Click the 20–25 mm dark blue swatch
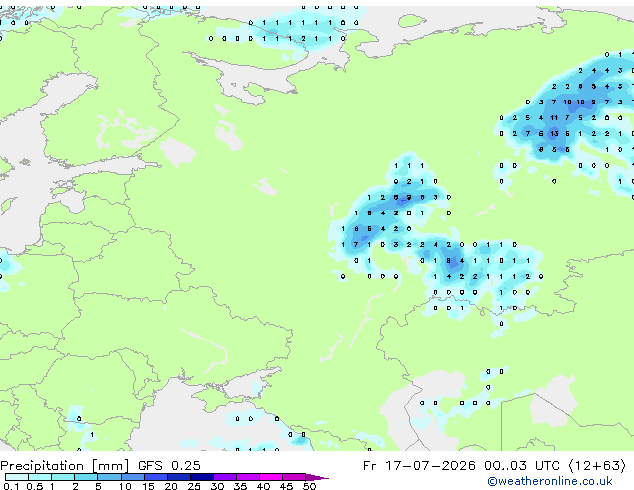Viewport: 634px width, 490px height. pos(178,477)
